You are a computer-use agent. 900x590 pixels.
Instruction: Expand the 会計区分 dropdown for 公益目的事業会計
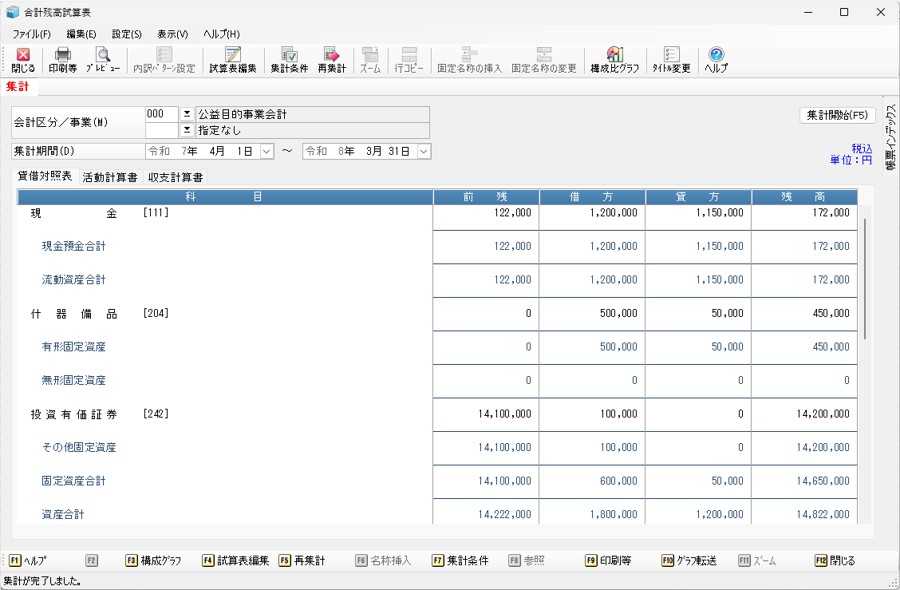point(186,114)
